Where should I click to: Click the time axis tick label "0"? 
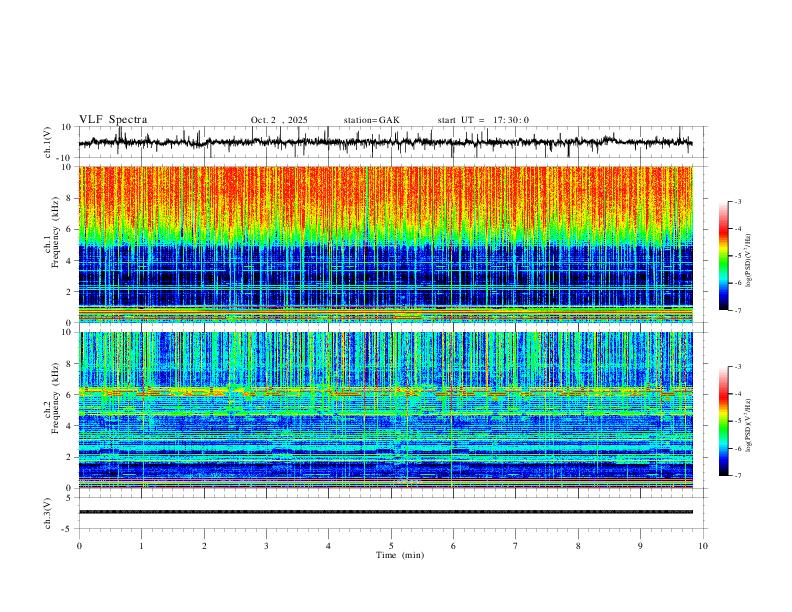pos(79,546)
